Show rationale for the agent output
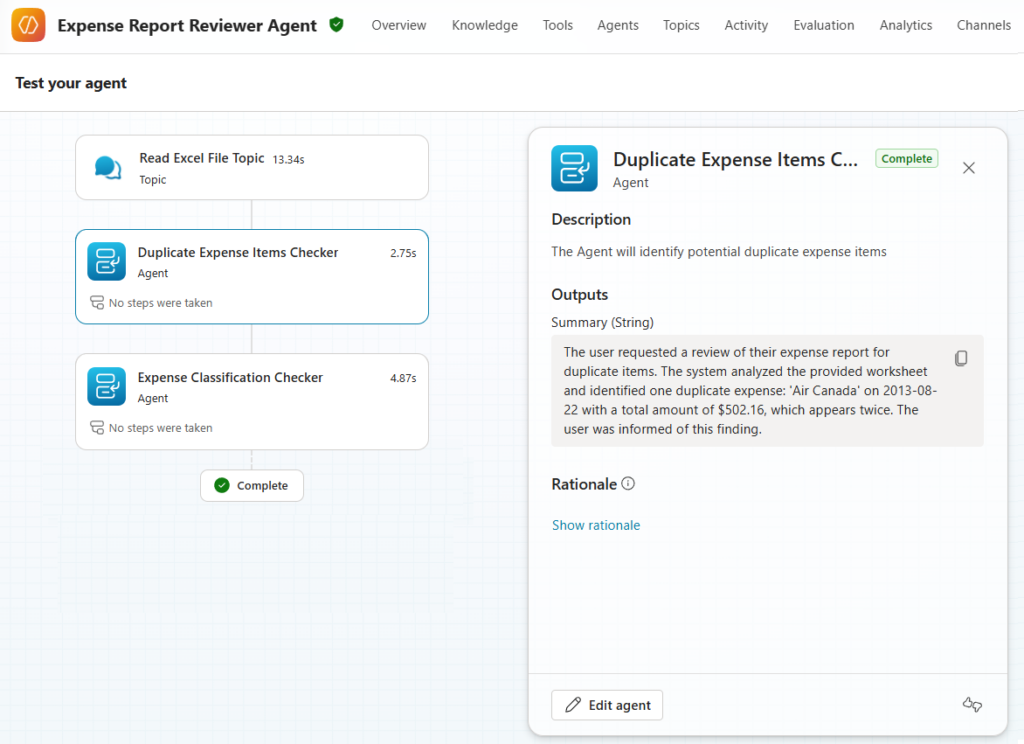The height and width of the screenshot is (744, 1024). (596, 524)
